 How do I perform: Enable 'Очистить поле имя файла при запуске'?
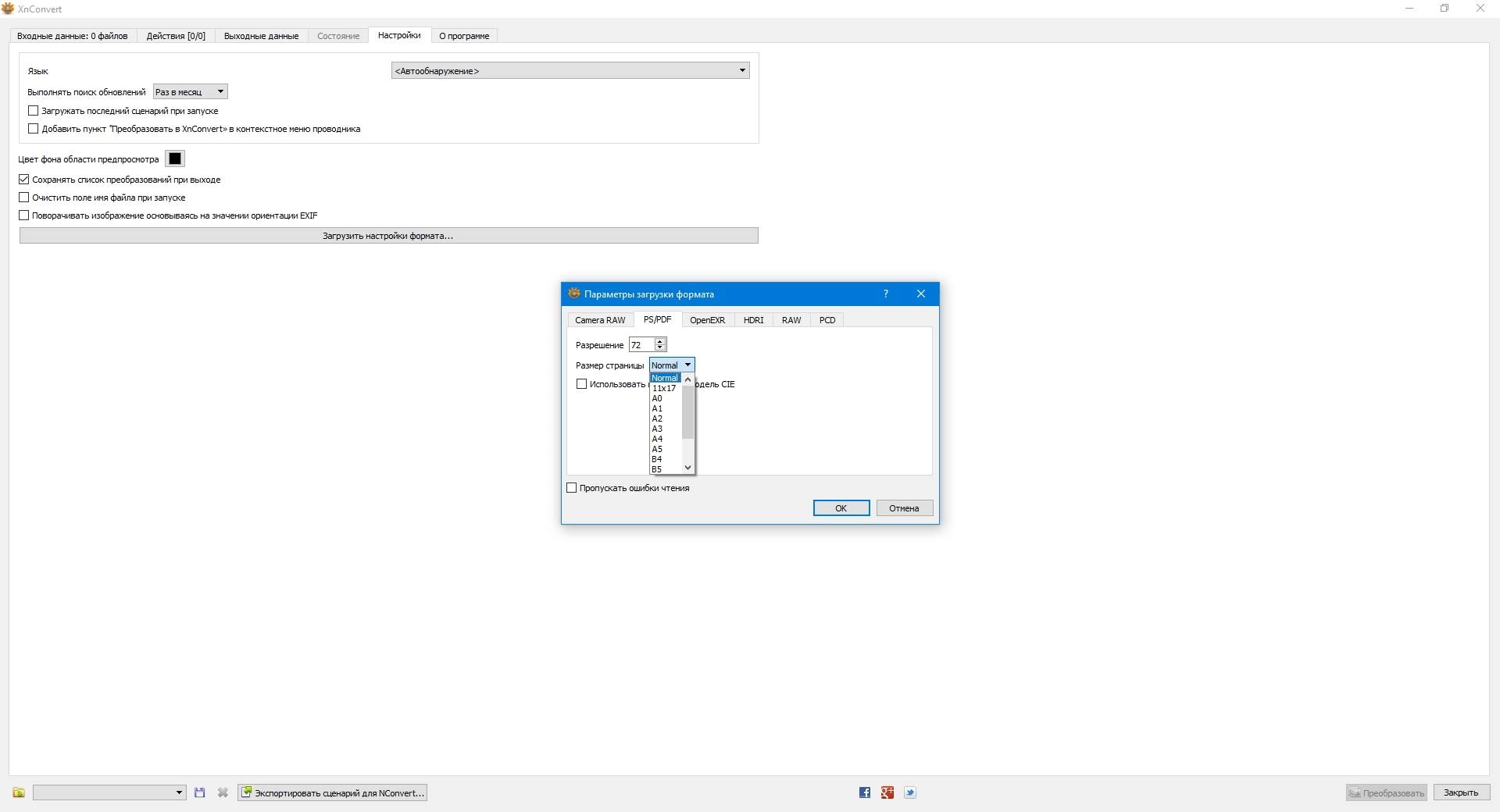(x=23, y=198)
